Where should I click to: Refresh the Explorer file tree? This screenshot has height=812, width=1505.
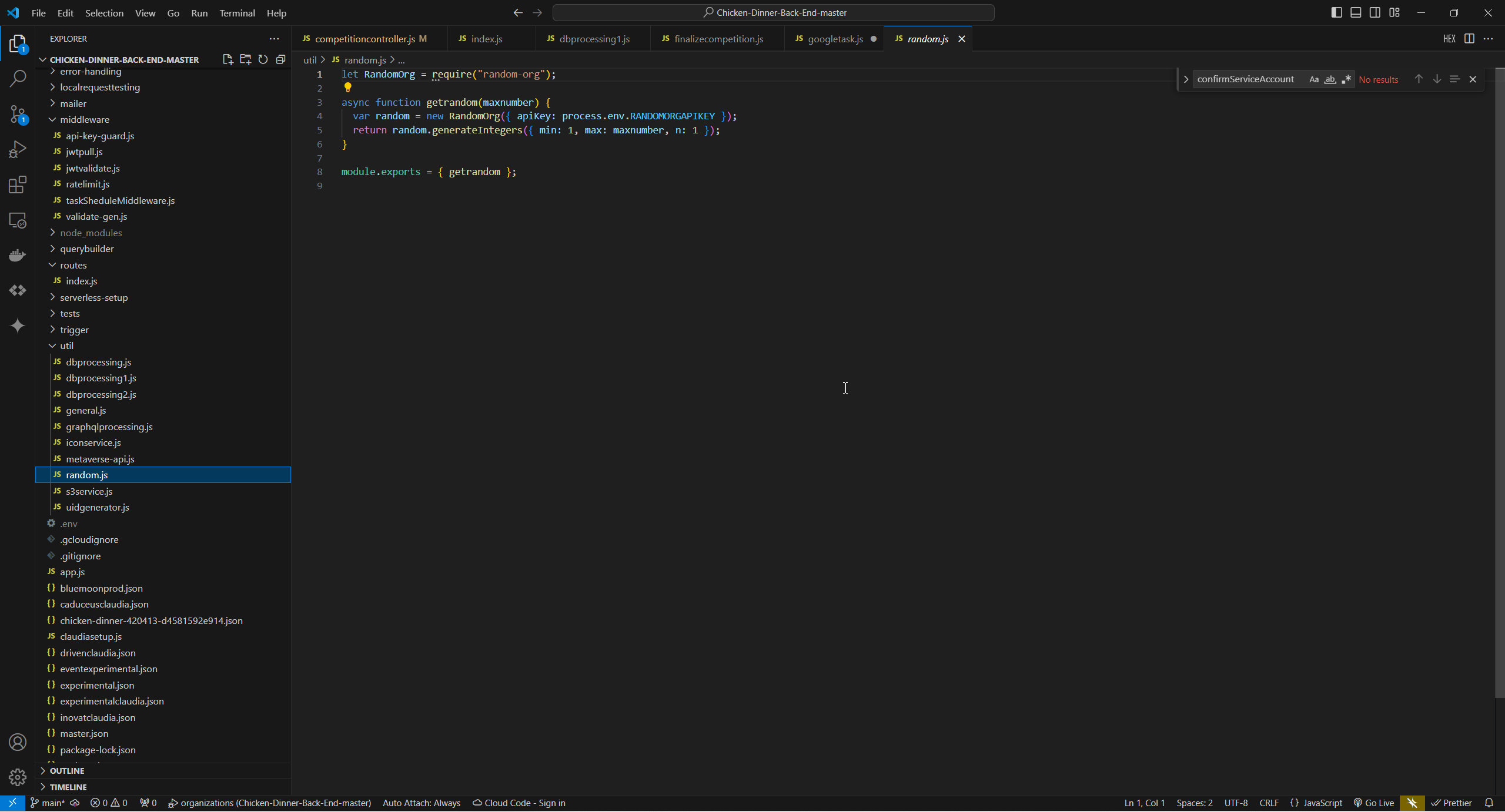point(263,59)
